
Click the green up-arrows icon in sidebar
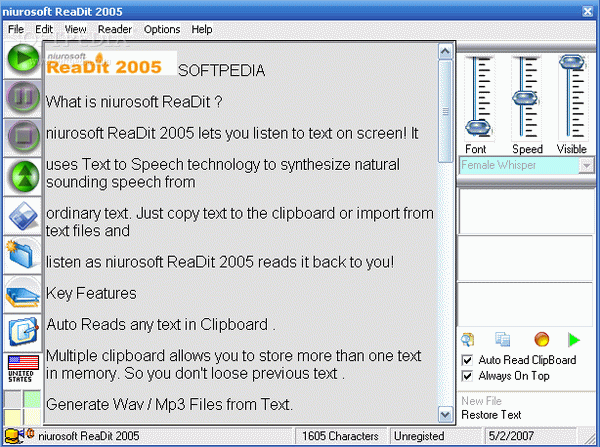coord(22,178)
